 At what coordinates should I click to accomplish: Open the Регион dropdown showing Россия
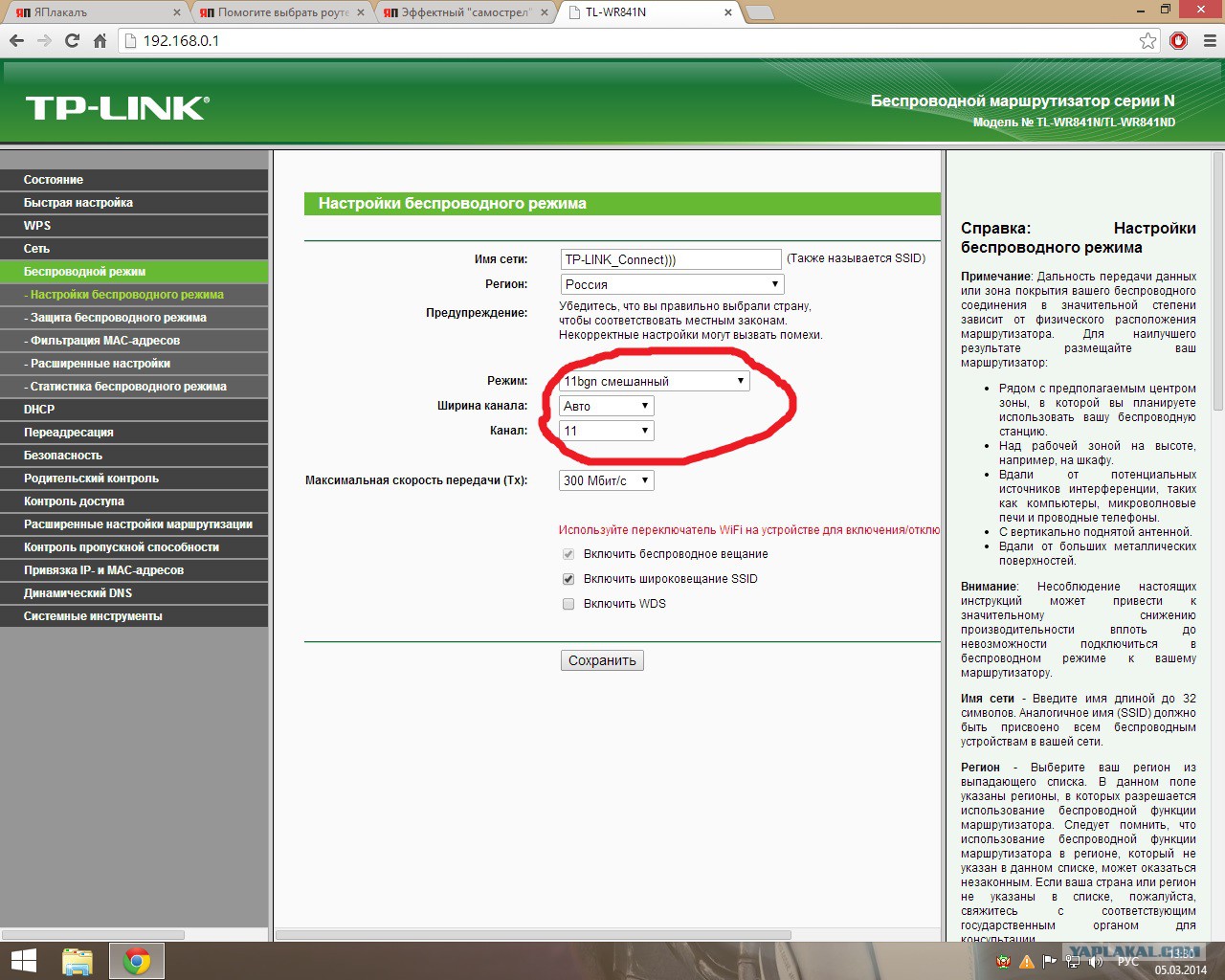click(673, 284)
